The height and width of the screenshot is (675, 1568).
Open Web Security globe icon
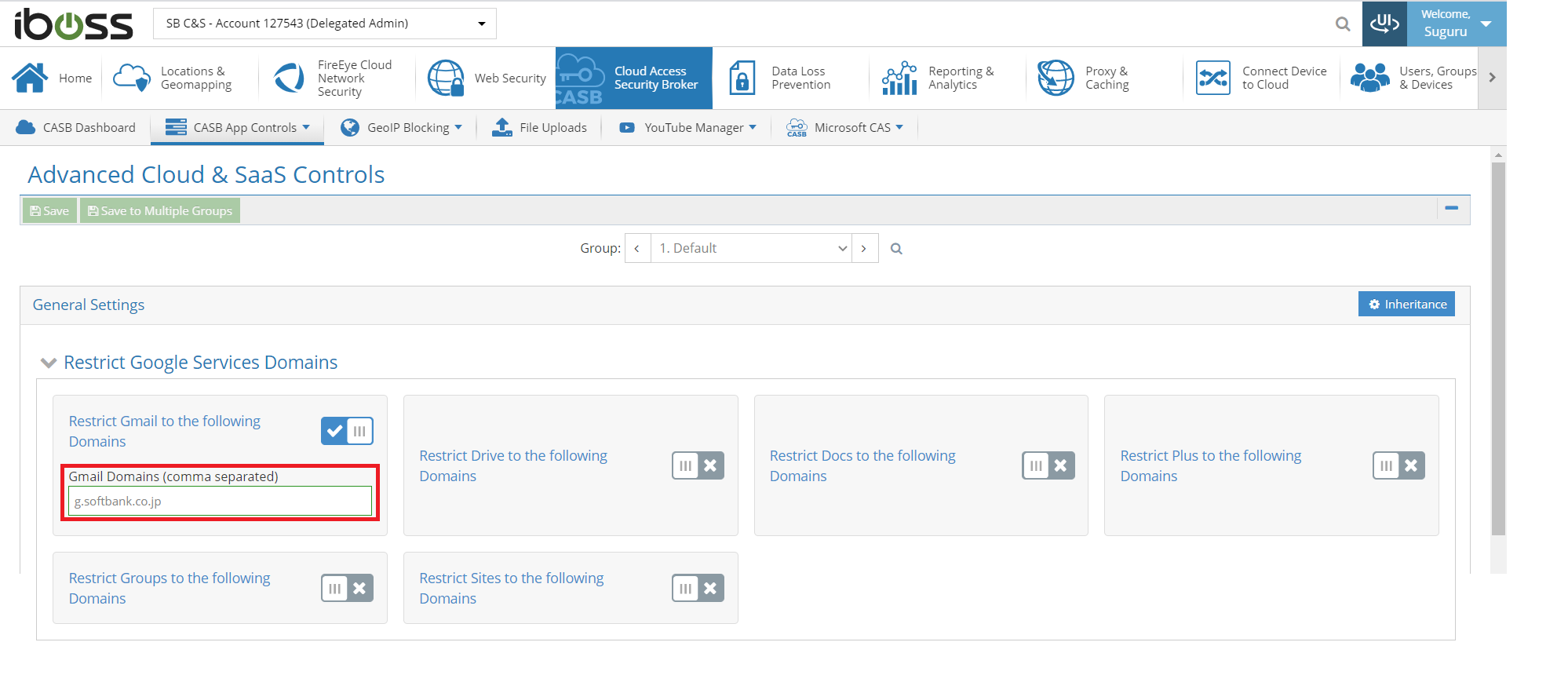point(446,78)
